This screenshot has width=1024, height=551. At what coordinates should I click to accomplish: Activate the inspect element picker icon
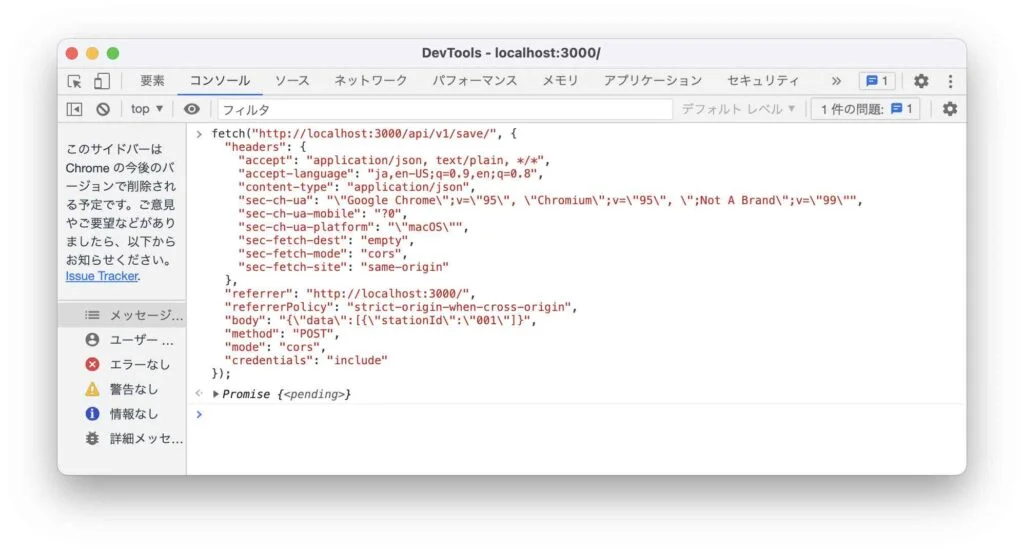(75, 81)
